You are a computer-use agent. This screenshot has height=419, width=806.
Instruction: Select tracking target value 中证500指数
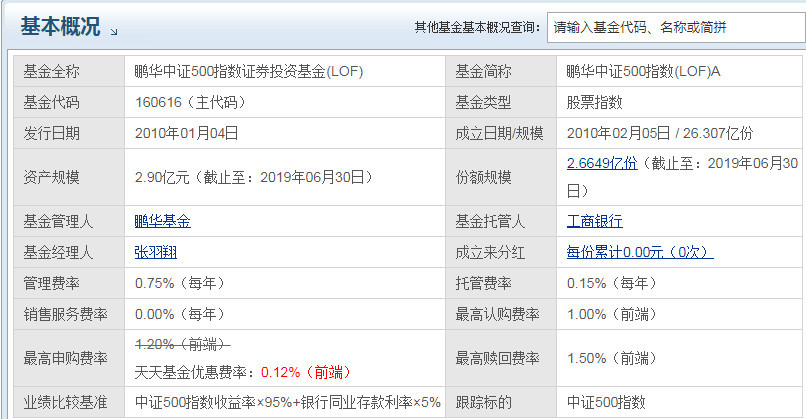click(606, 402)
